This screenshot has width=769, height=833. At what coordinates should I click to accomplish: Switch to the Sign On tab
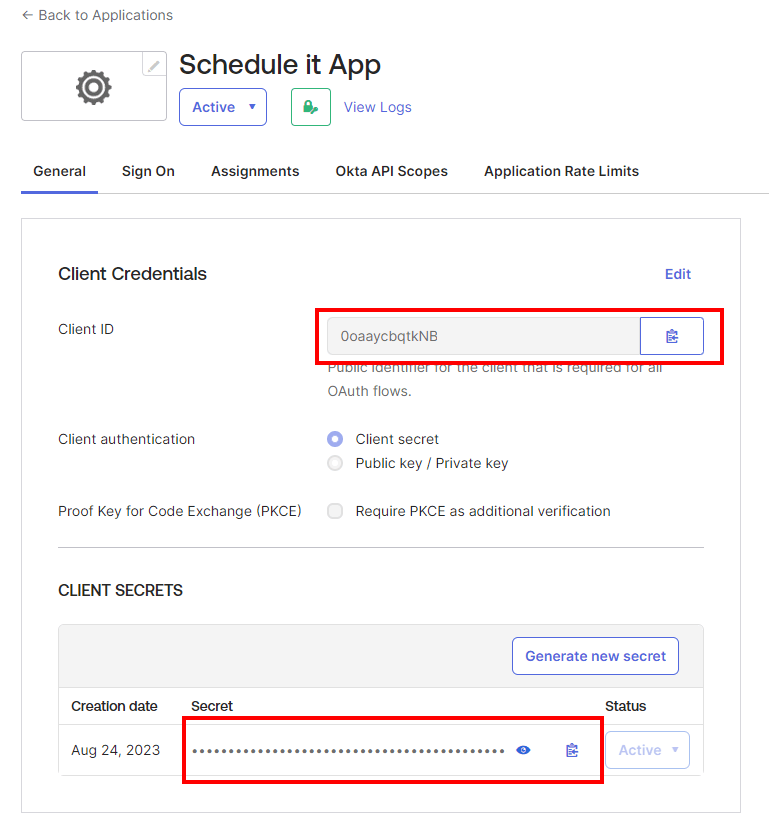148,171
